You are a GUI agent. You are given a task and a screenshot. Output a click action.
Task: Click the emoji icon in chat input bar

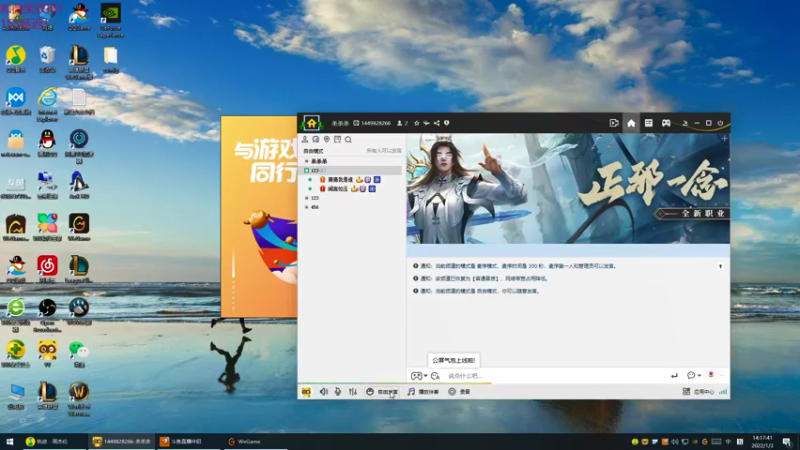(435, 376)
